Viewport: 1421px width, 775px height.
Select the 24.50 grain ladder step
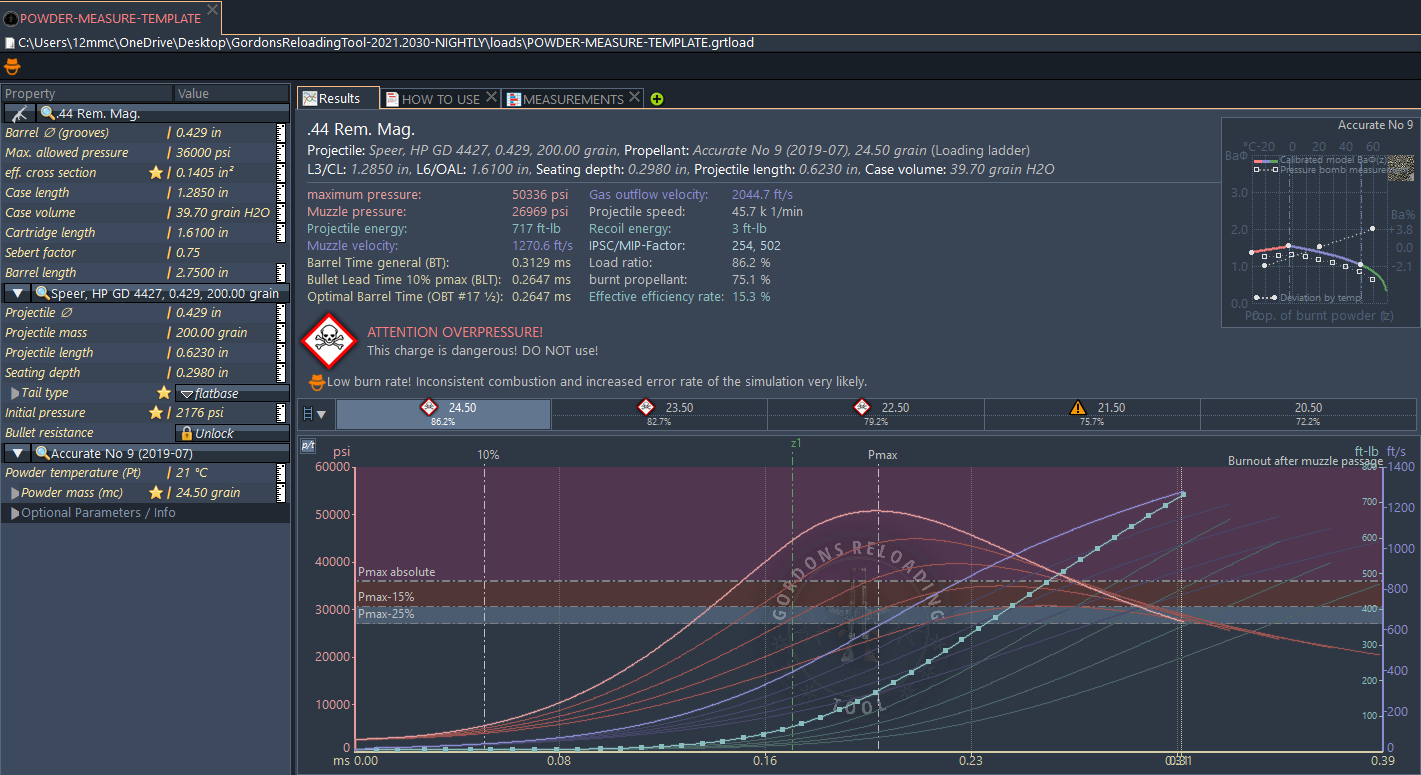(443, 414)
